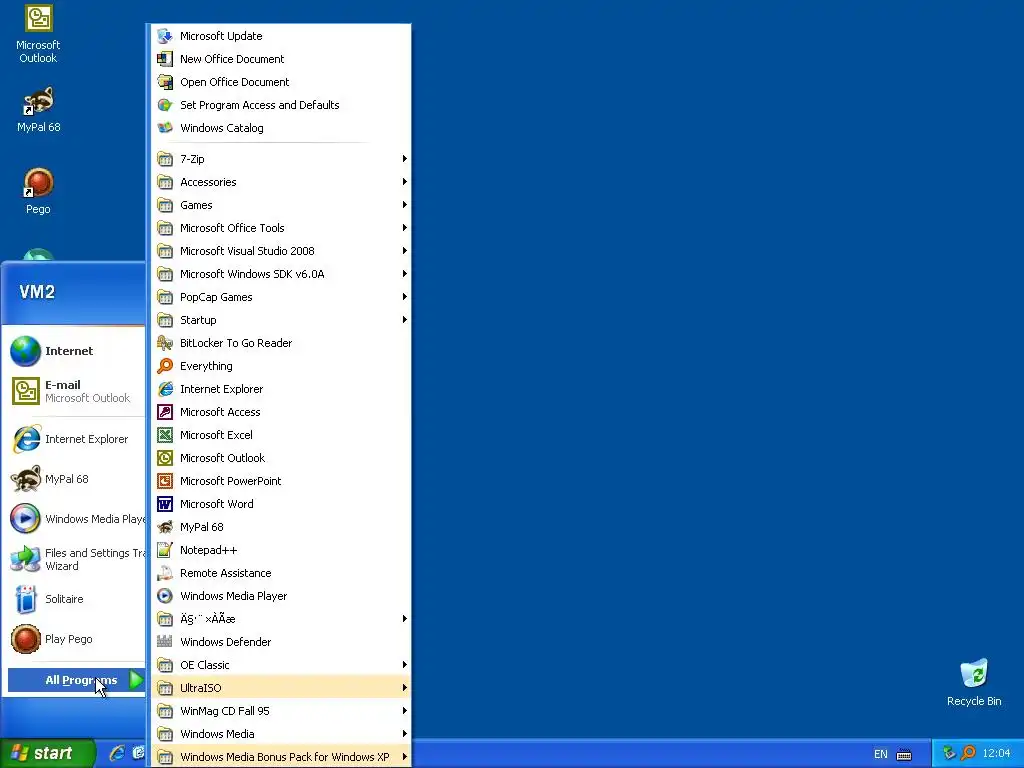Launch Play Pego from start menu
1024x768 pixels.
[x=75, y=639]
